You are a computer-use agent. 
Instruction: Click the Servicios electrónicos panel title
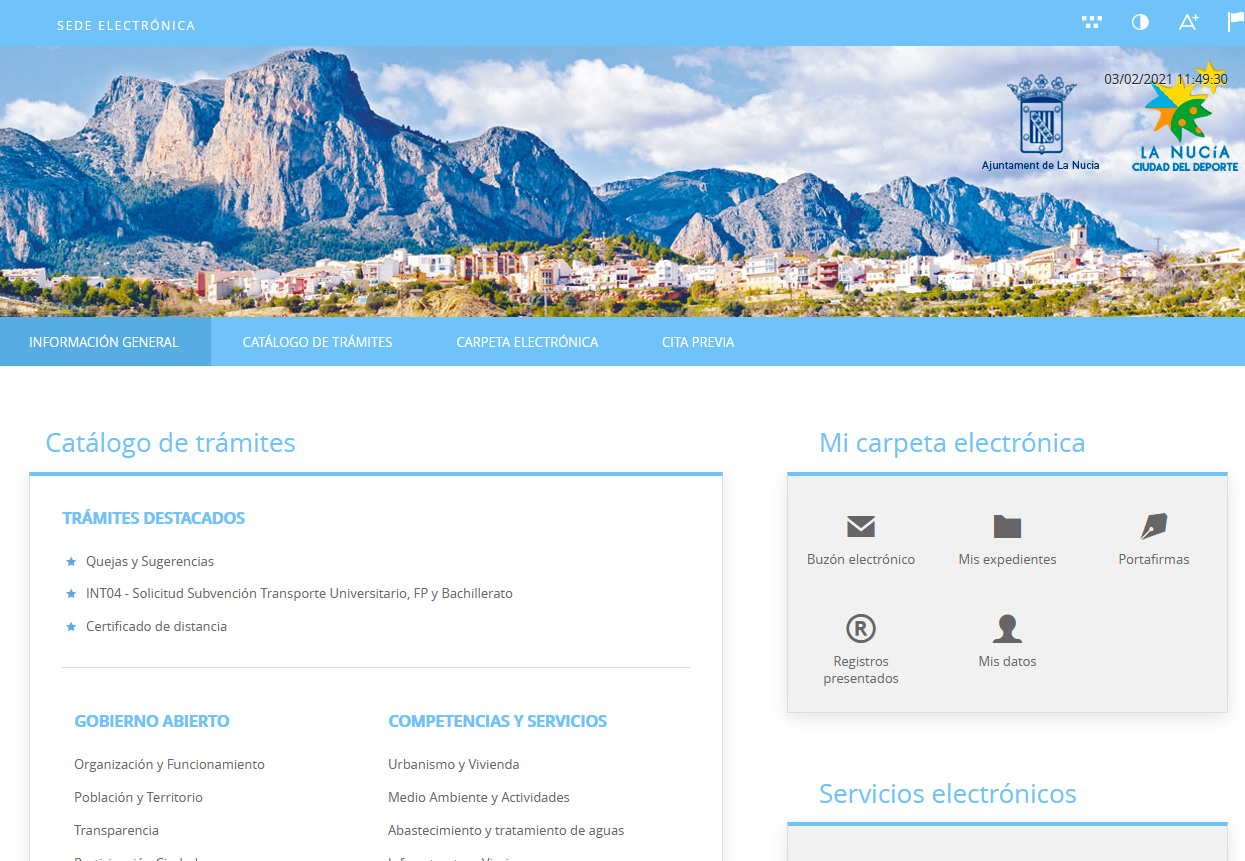tap(948, 794)
